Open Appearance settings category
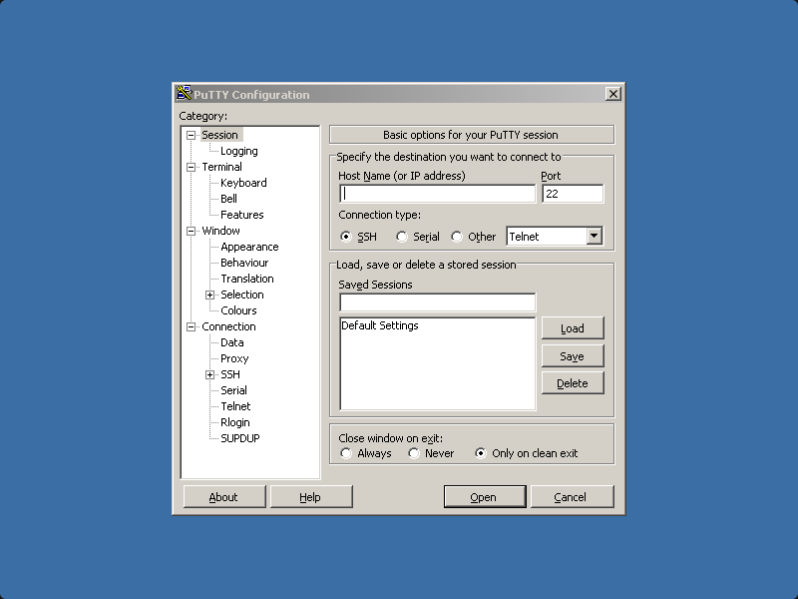Image resolution: width=798 pixels, height=599 pixels. (249, 247)
